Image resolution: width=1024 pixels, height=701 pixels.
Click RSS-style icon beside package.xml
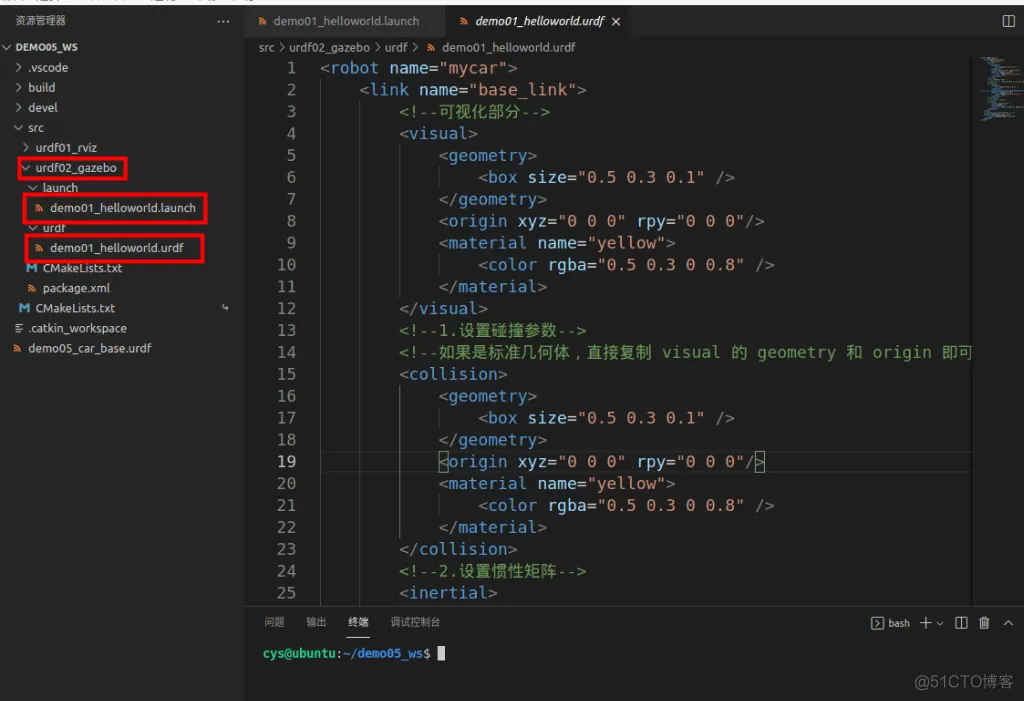31,288
